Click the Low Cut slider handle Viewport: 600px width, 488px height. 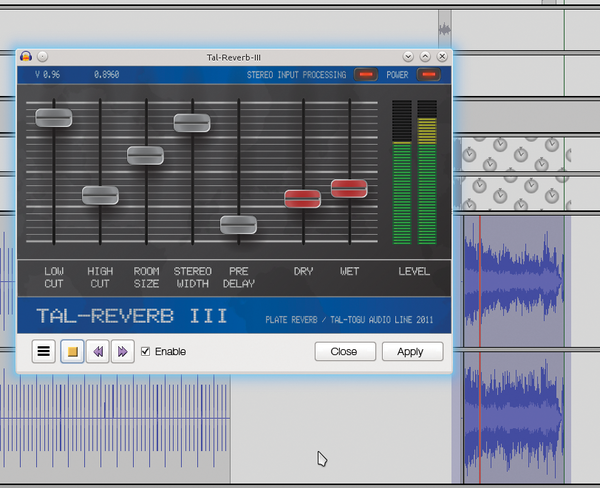(54, 118)
